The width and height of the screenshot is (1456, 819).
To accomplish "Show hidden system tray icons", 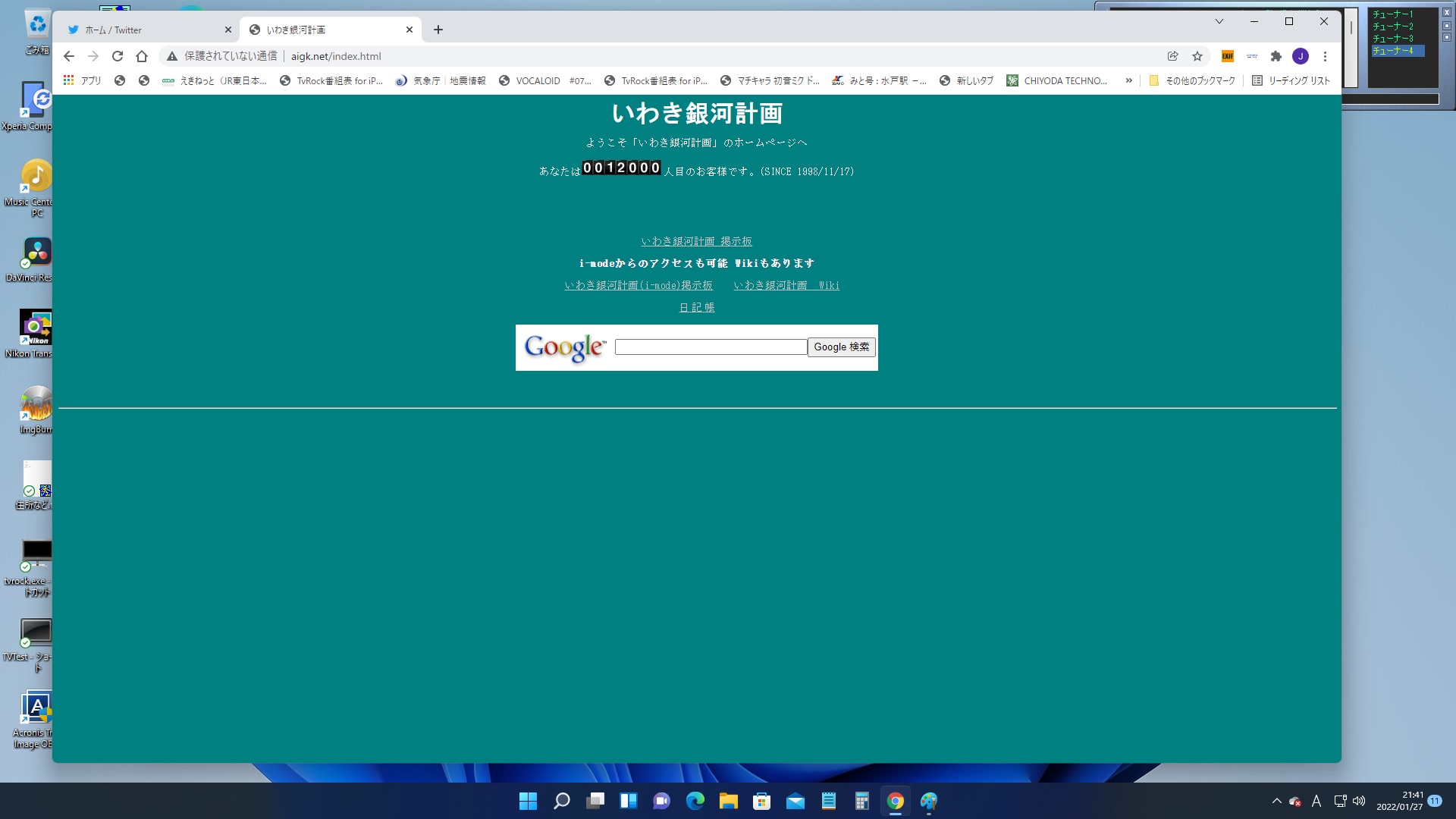I will coord(1277,801).
